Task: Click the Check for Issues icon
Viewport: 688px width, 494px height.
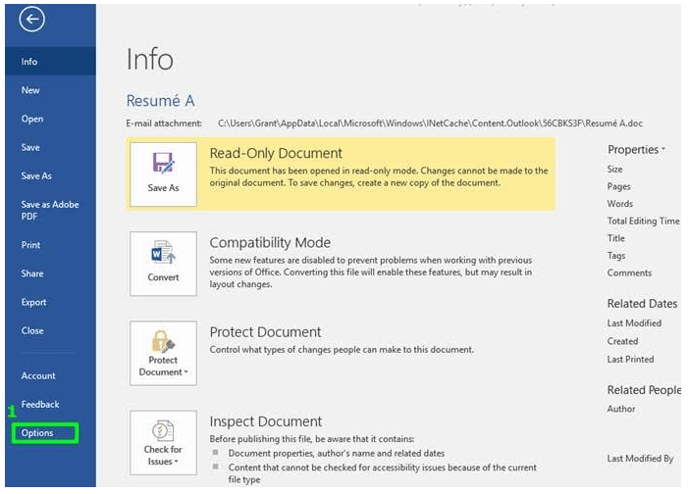Action: (163, 430)
